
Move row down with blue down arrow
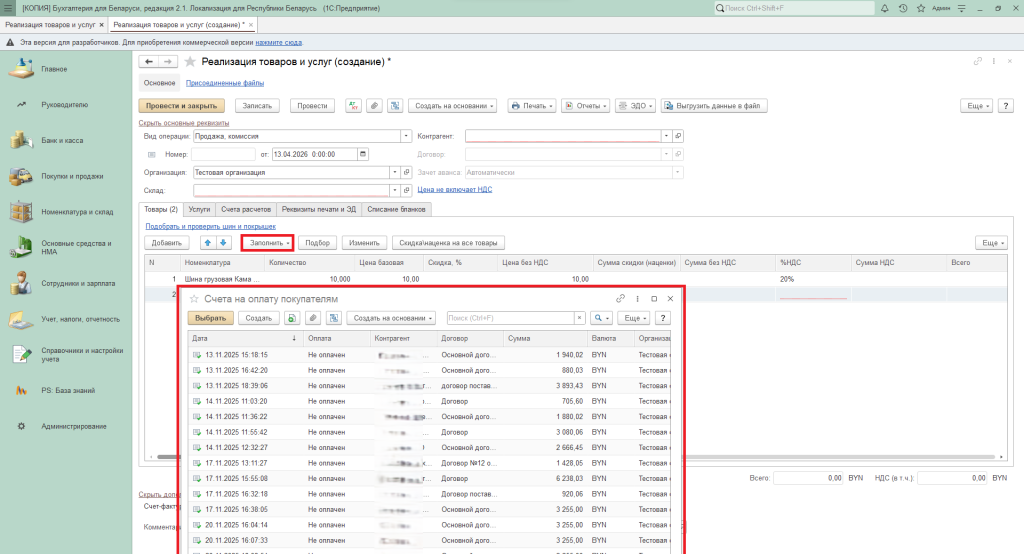tap(223, 242)
